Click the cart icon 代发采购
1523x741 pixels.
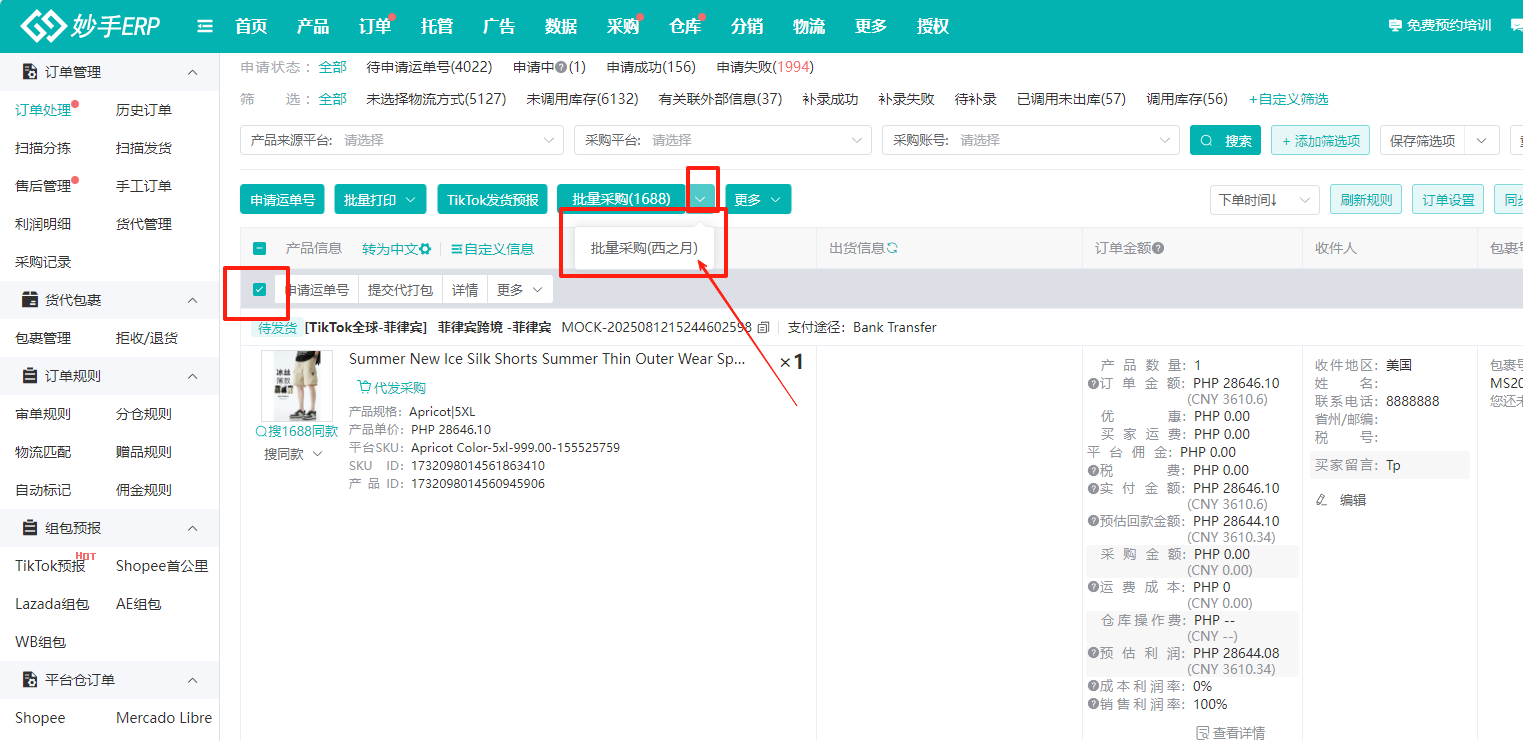pyautogui.click(x=364, y=388)
